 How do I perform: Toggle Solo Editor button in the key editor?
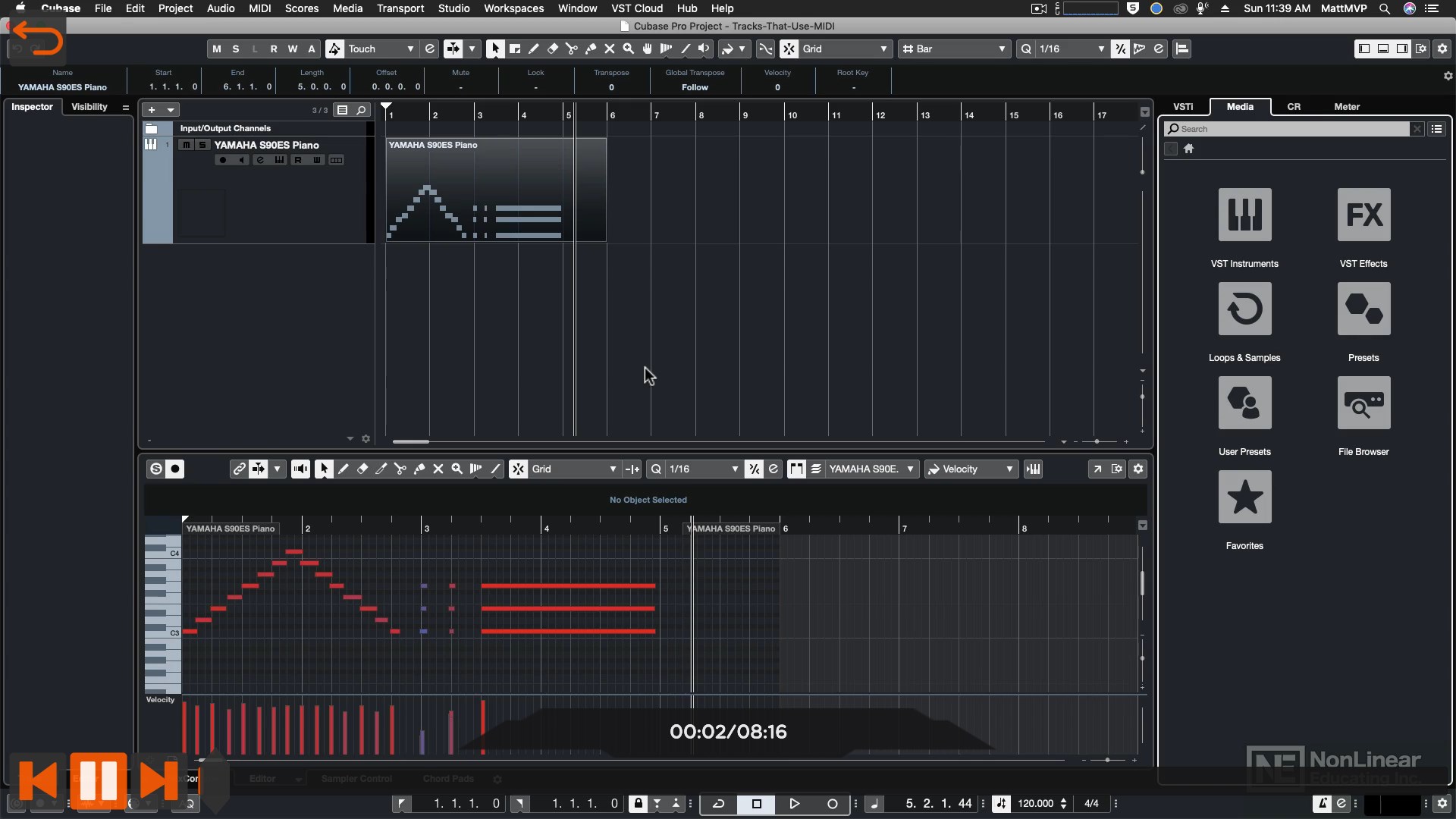(x=155, y=469)
